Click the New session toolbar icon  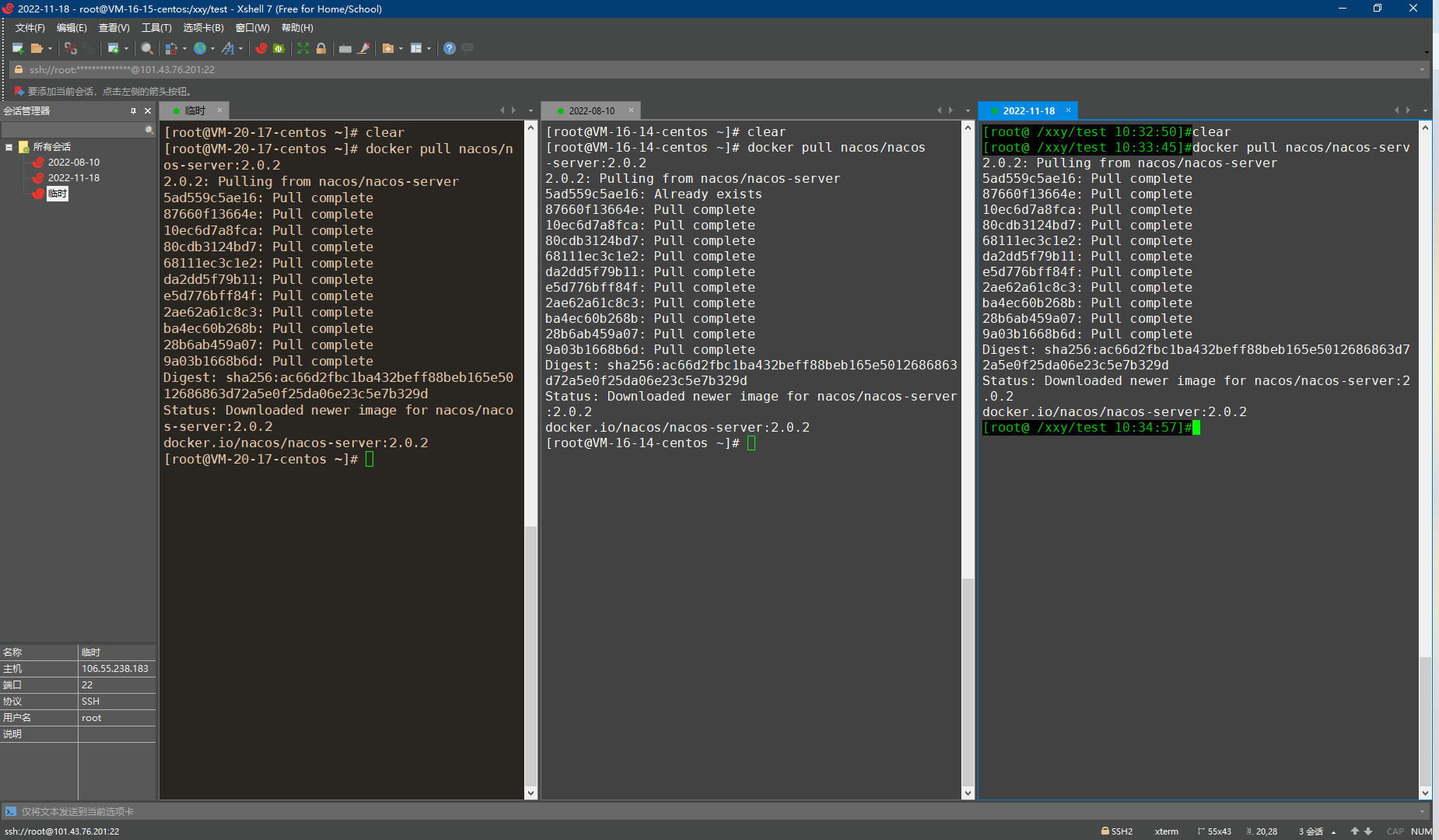(18, 48)
